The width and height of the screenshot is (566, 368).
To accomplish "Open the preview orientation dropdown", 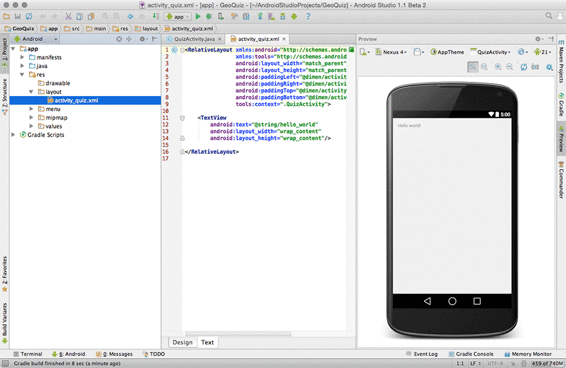I will [x=418, y=52].
